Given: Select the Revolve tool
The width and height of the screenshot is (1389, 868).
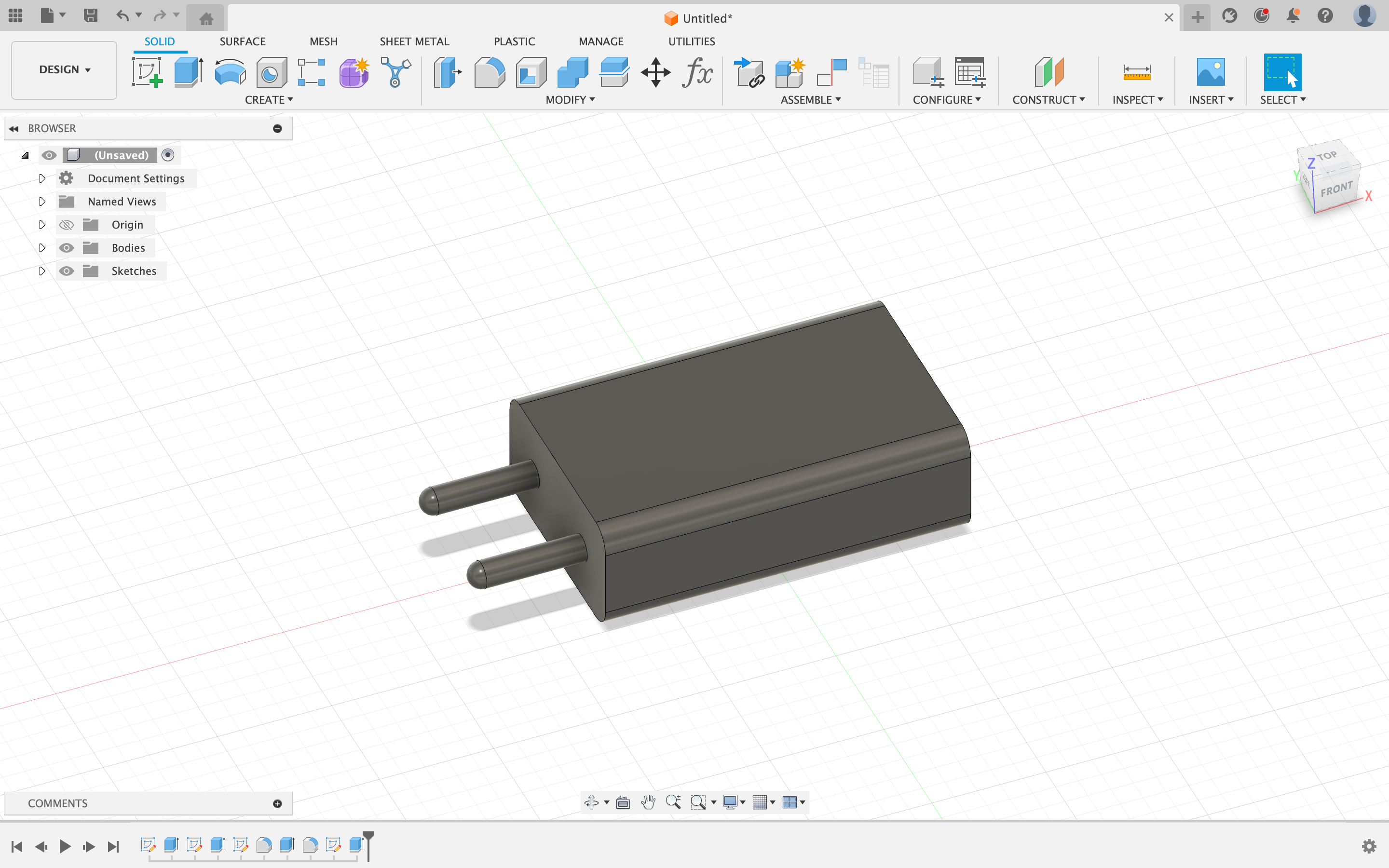Looking at the screenshot, I should point(230,72).
